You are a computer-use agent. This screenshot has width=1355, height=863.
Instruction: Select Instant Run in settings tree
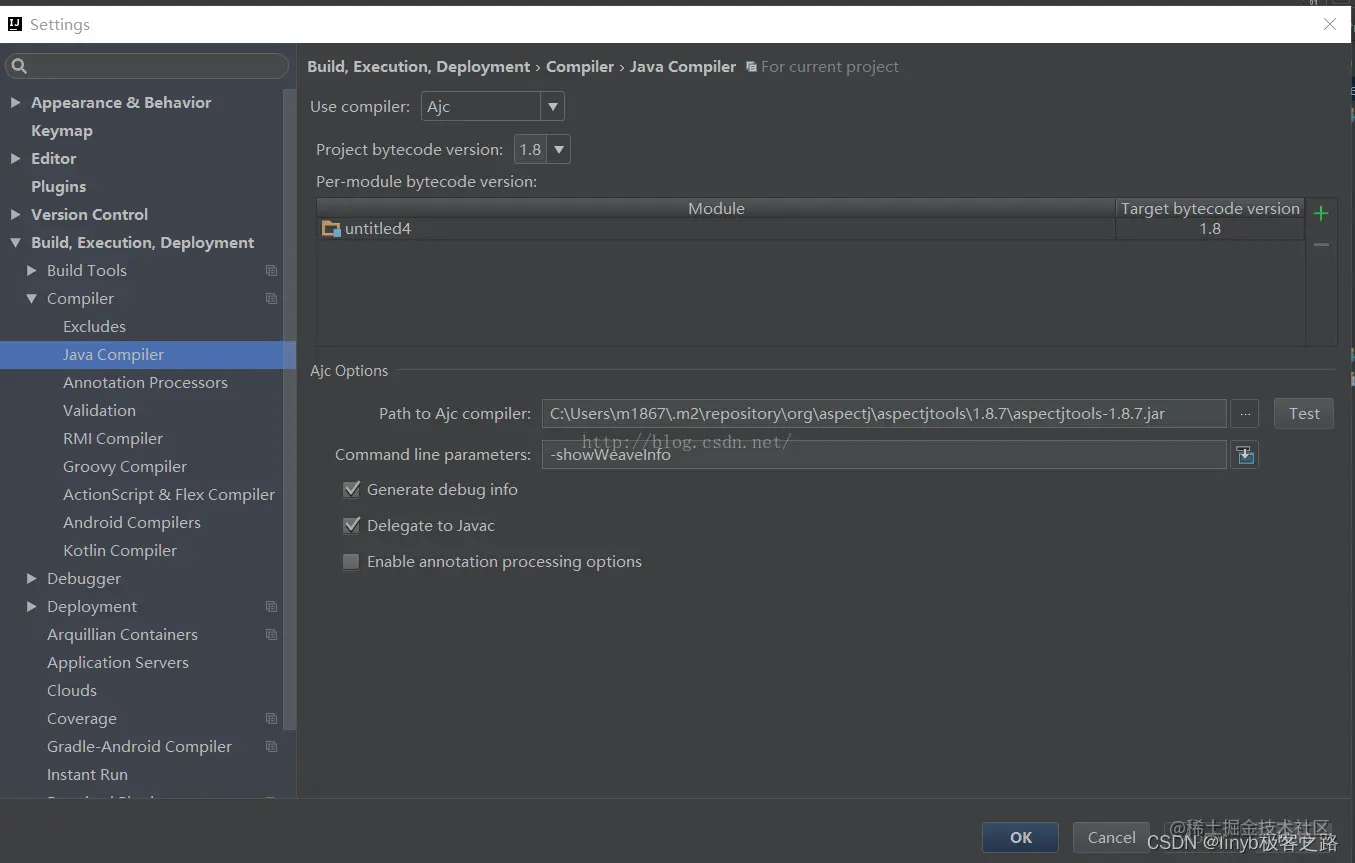coord(87,775)
